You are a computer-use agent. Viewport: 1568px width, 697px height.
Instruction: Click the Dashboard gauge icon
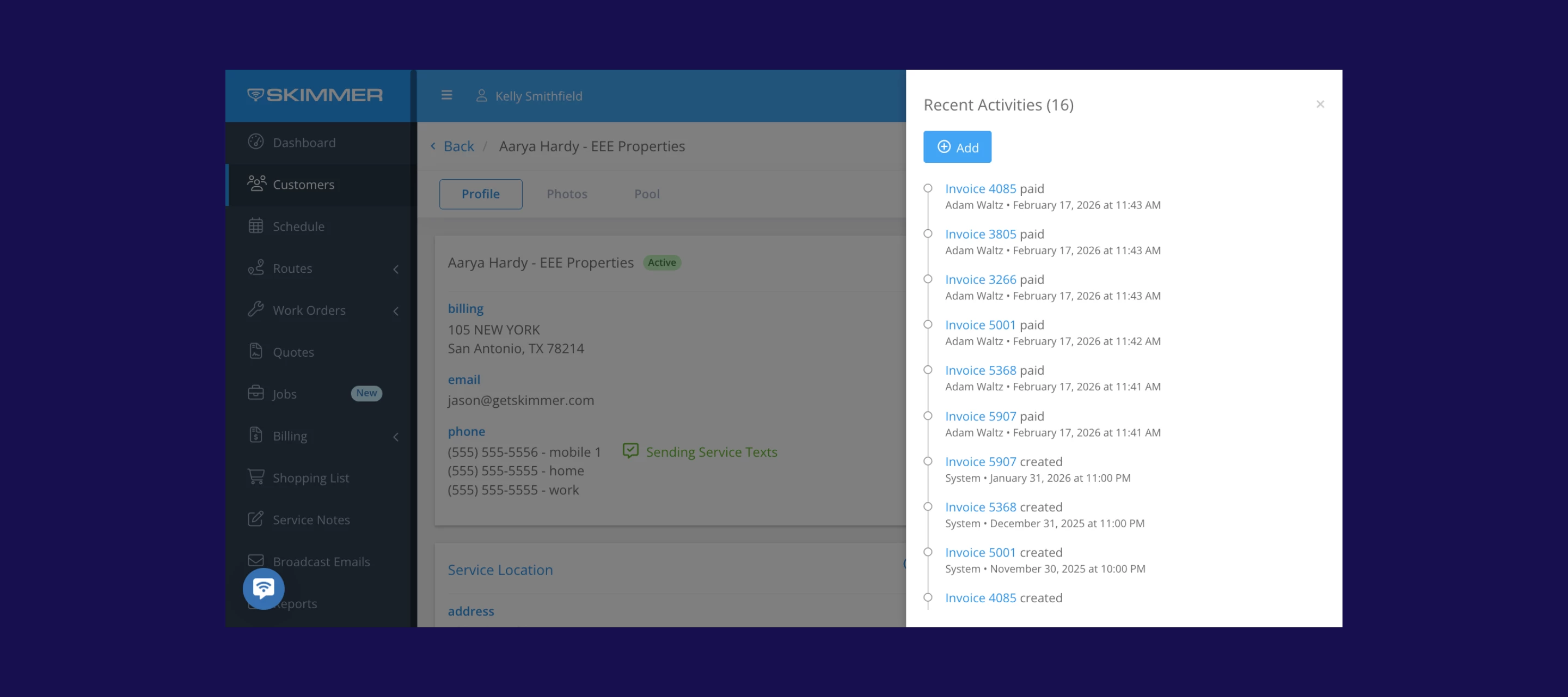256,142
